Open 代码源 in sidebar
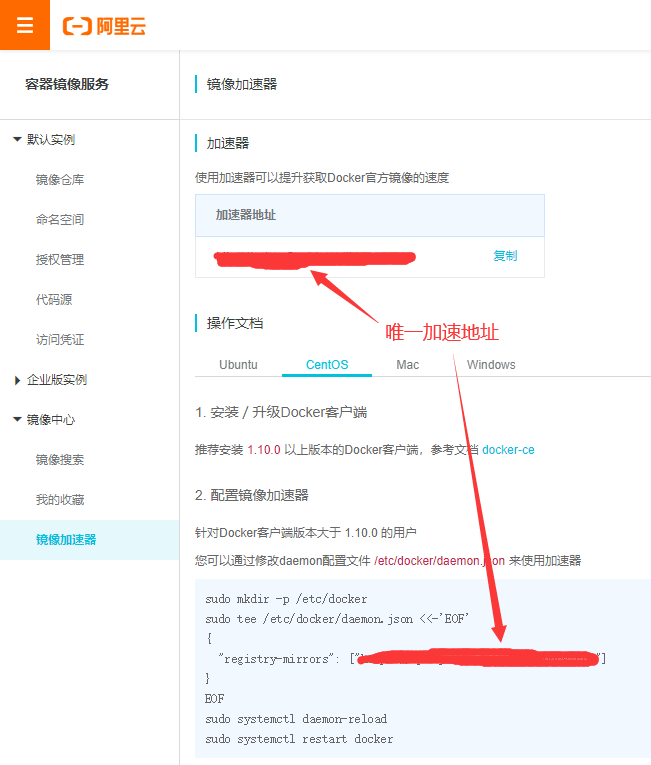 54,300
